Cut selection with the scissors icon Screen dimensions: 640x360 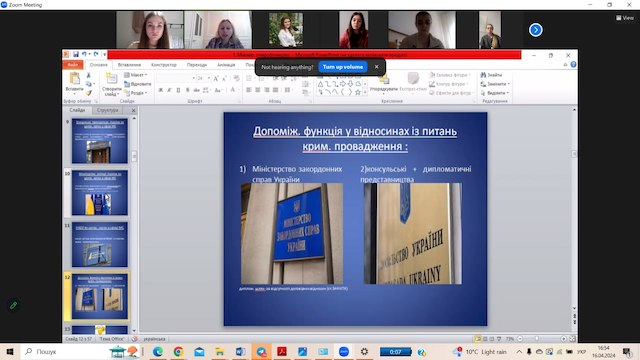coord(89,76)
